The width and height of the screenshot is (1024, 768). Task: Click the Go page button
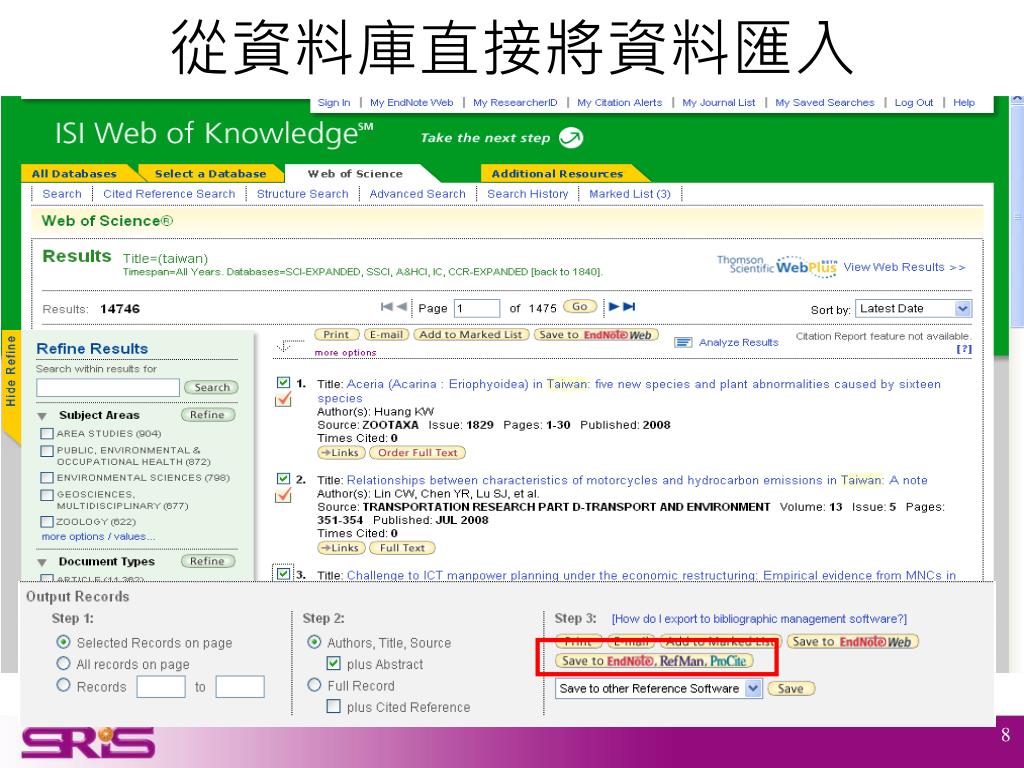(580, 306)
